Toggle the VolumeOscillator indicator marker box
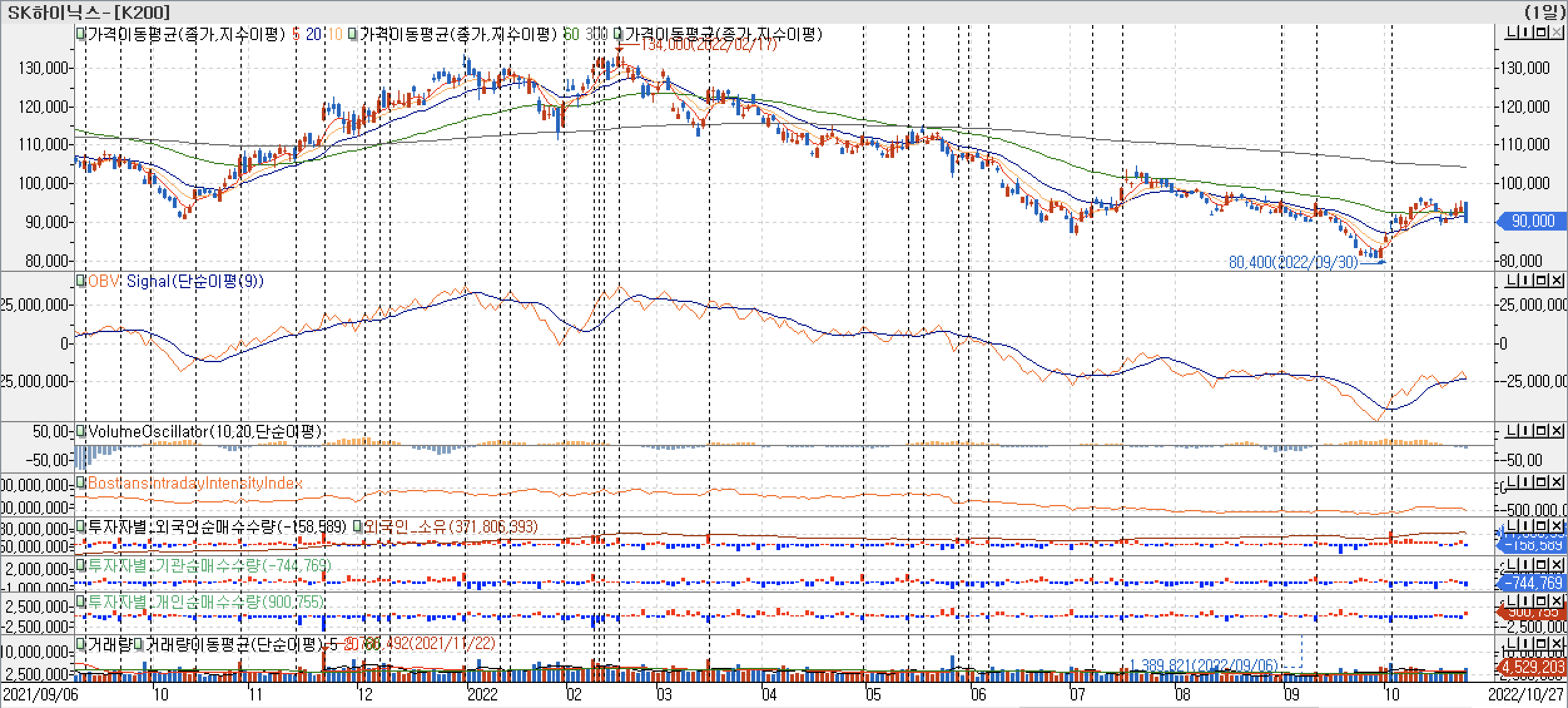This screenshot has width=1568, height=708. (x=81, y=431)
